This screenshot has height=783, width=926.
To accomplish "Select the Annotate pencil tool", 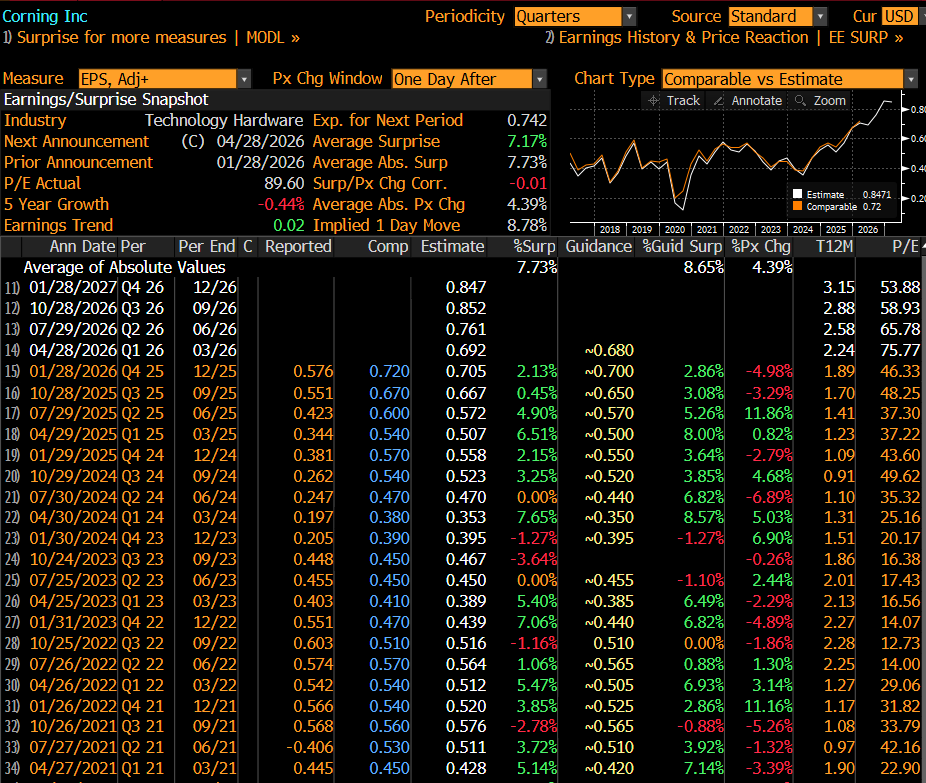I will pos(748,100).
